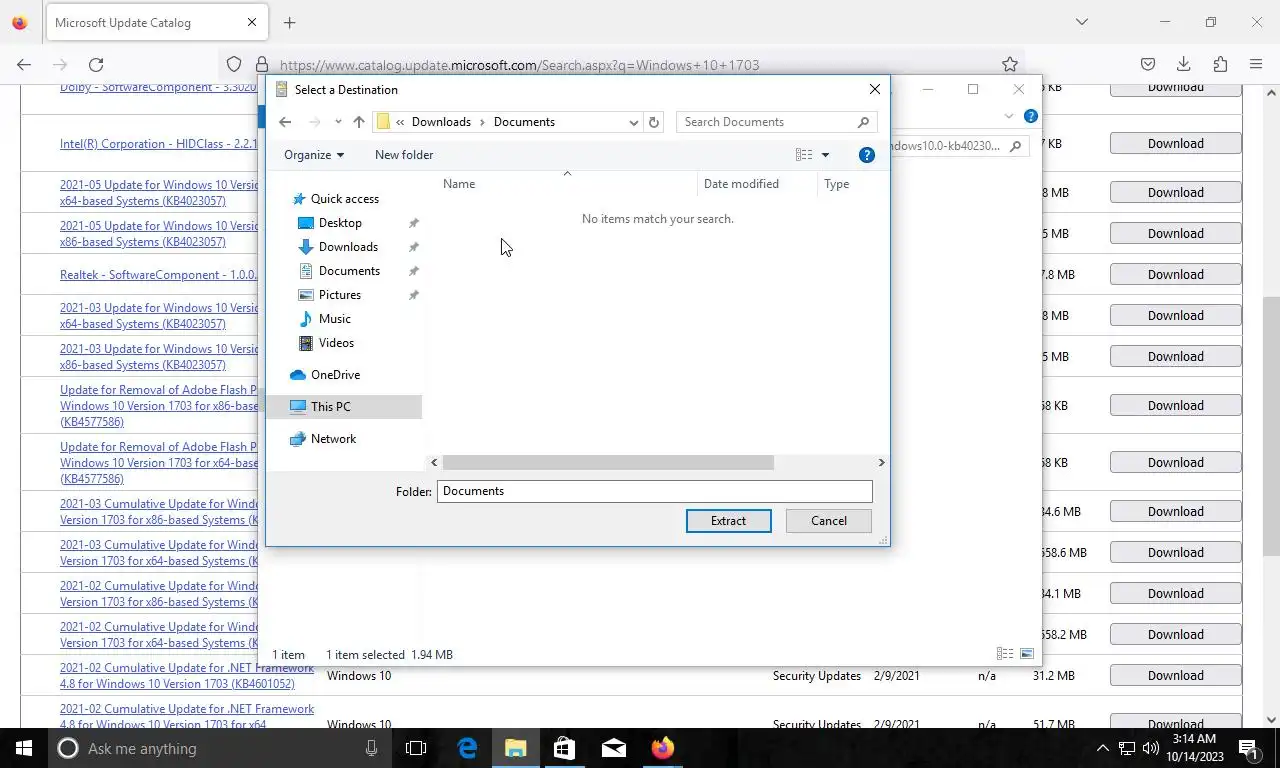Click the search magnifier in Search Documents
The height and width of the screenshot is (768, 1280).
863,122
